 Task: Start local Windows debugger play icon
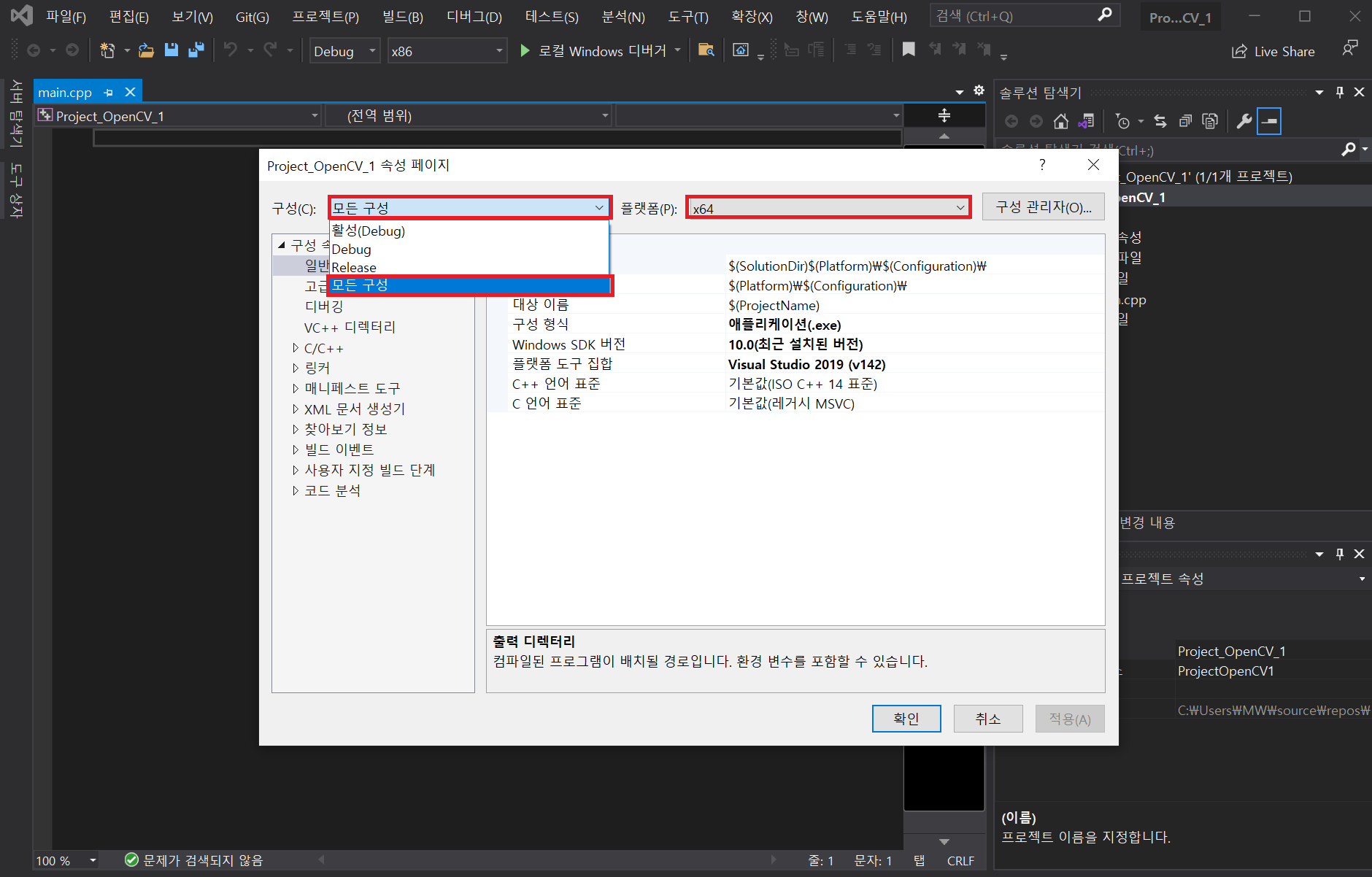524,50
